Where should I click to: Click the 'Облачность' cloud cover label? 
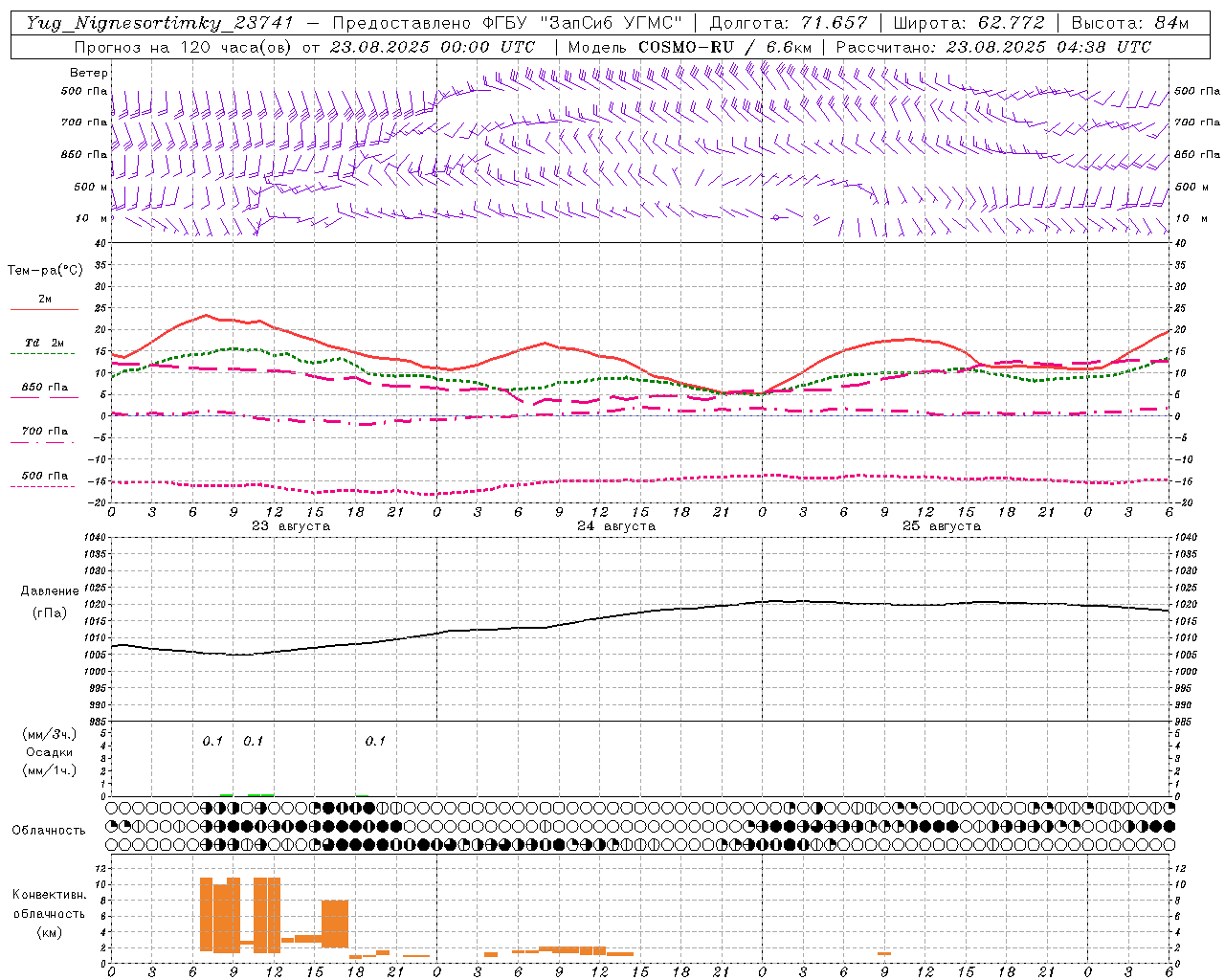coord(48,831)
